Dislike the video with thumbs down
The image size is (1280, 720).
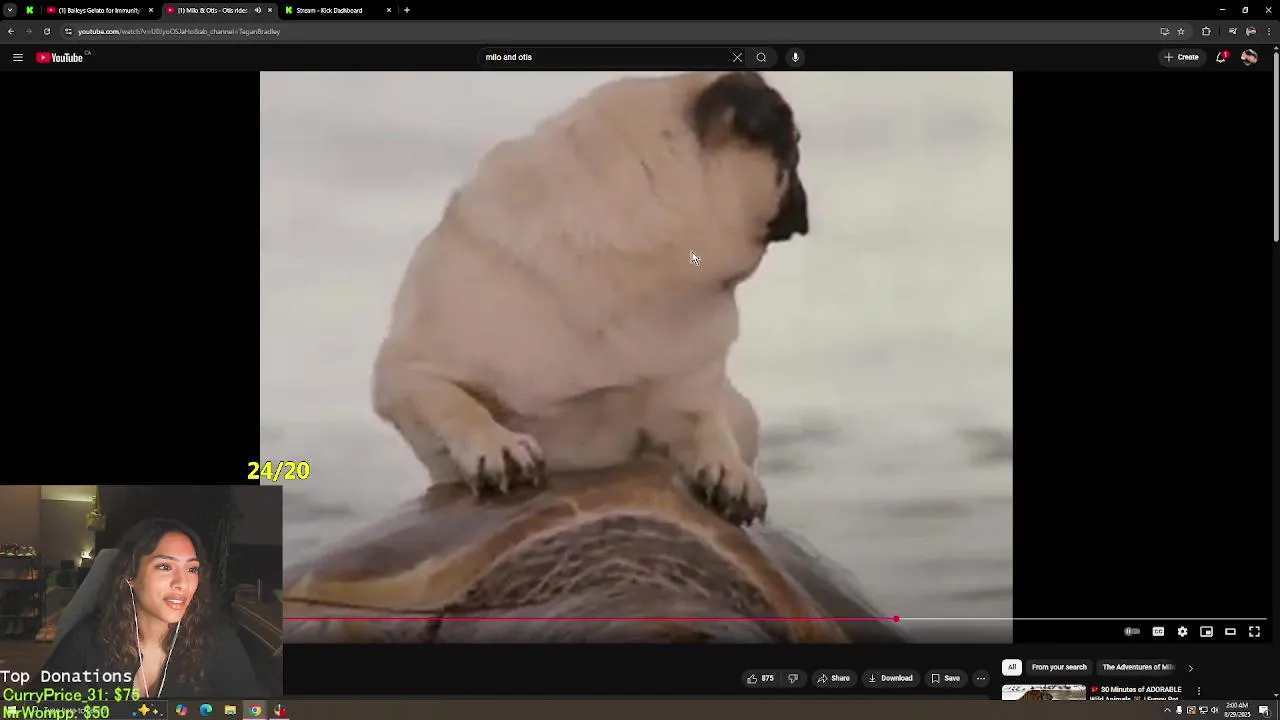tap(793, 678)
